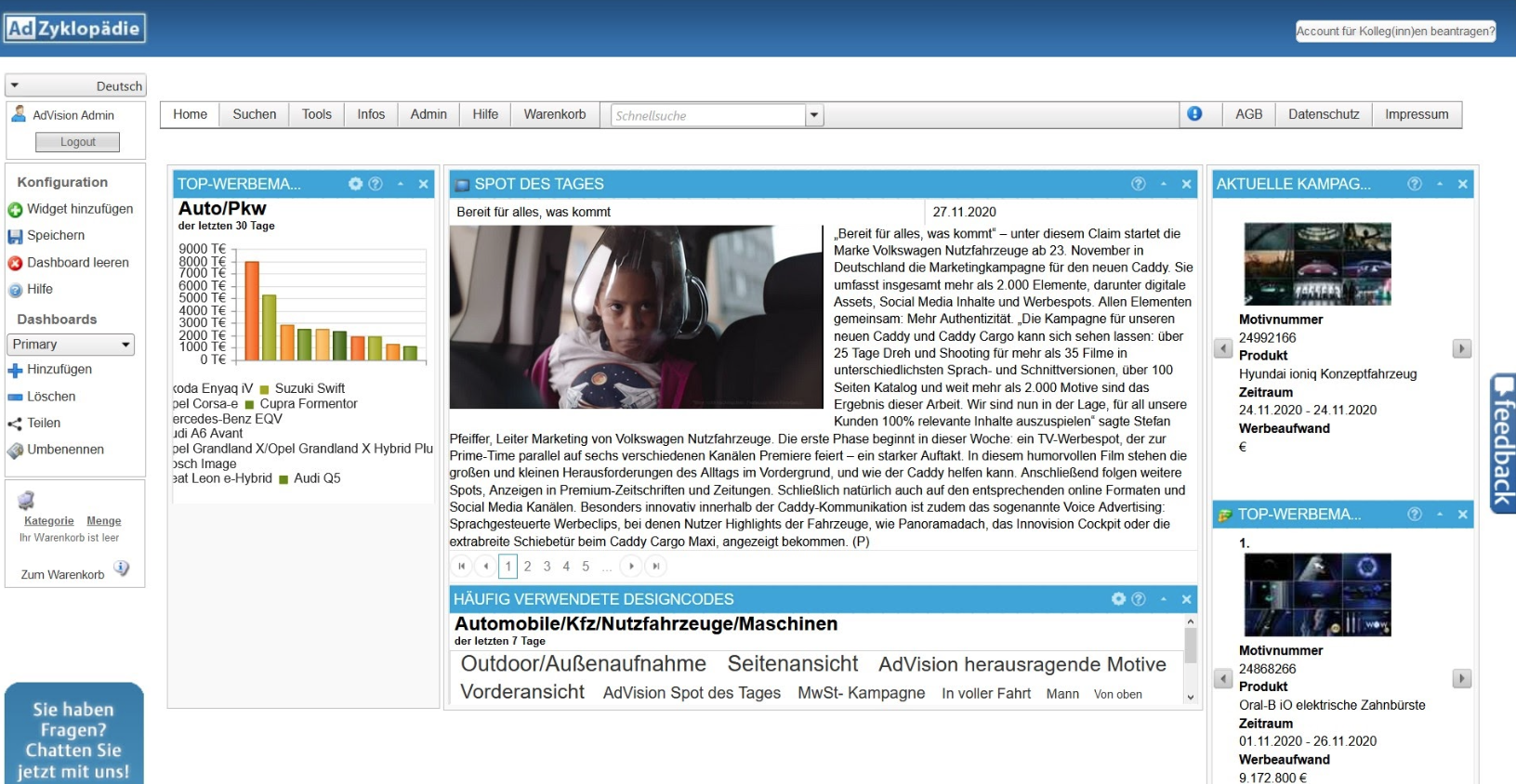Screen dimensions: 1516x784
Task: Open gear settings in Häufig verwendete Designcodes
Action: point(1118,599)
